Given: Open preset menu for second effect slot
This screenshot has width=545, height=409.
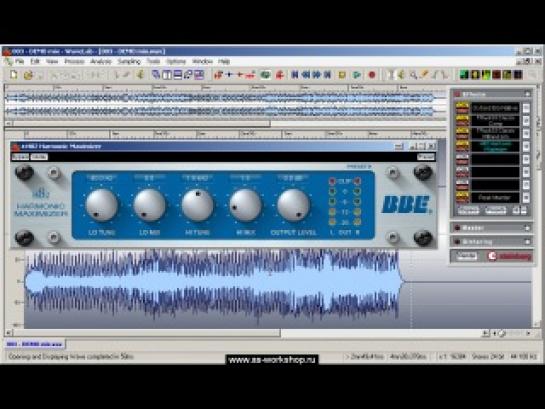Looking at the screenshot, I should click(x=526, y=121).
